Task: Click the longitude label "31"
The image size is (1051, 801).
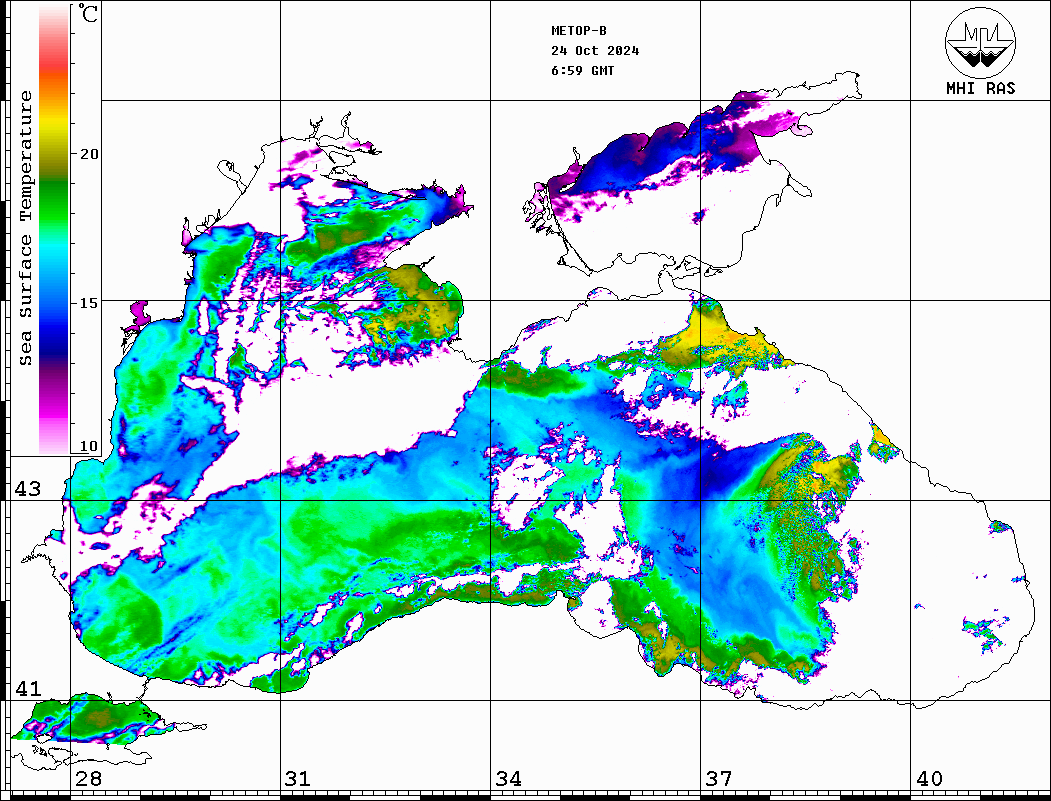Action: pos(298,779)
